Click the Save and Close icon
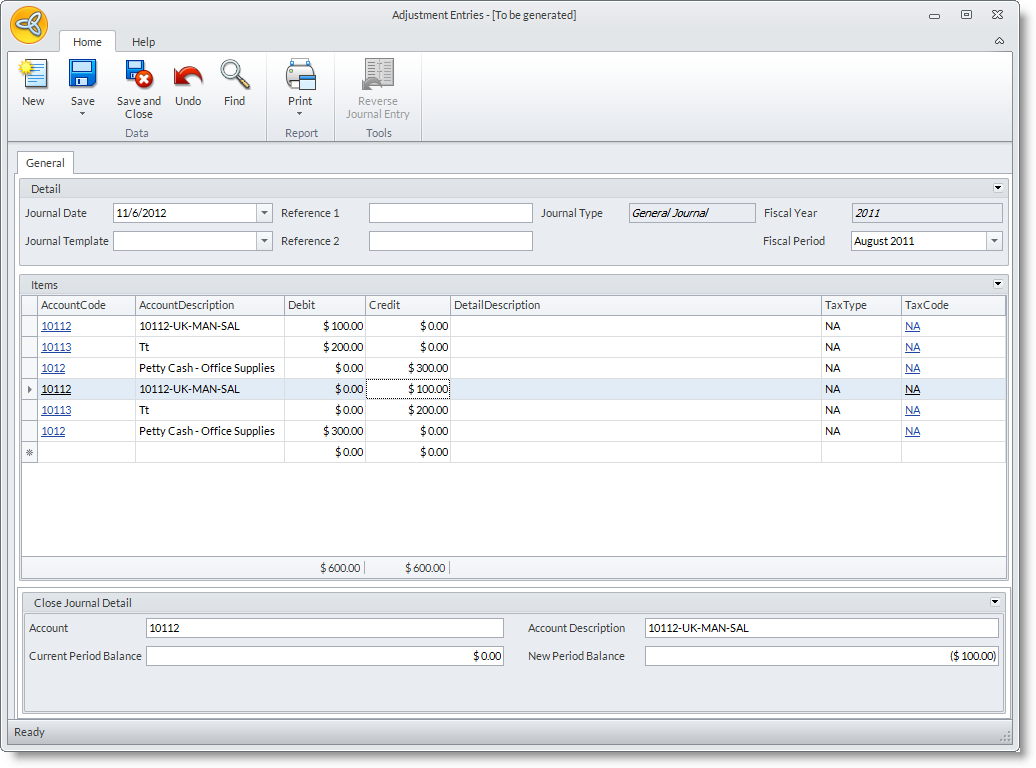Screen dimensions: 1036x768 [x=138, y=75]
